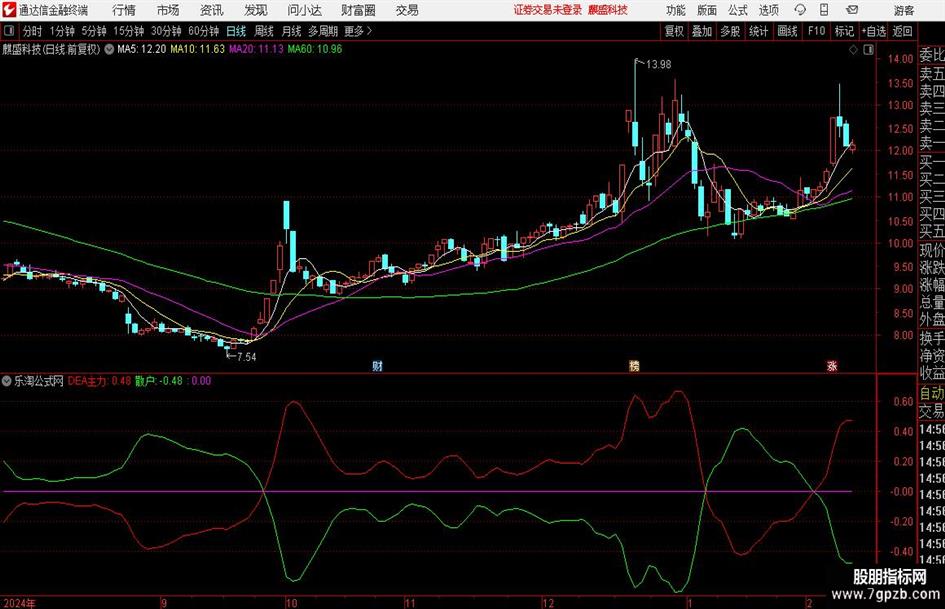Click the 麒盛科技(日线 前复权) chart title
This screenshot has width=945, height=609.
51,49
